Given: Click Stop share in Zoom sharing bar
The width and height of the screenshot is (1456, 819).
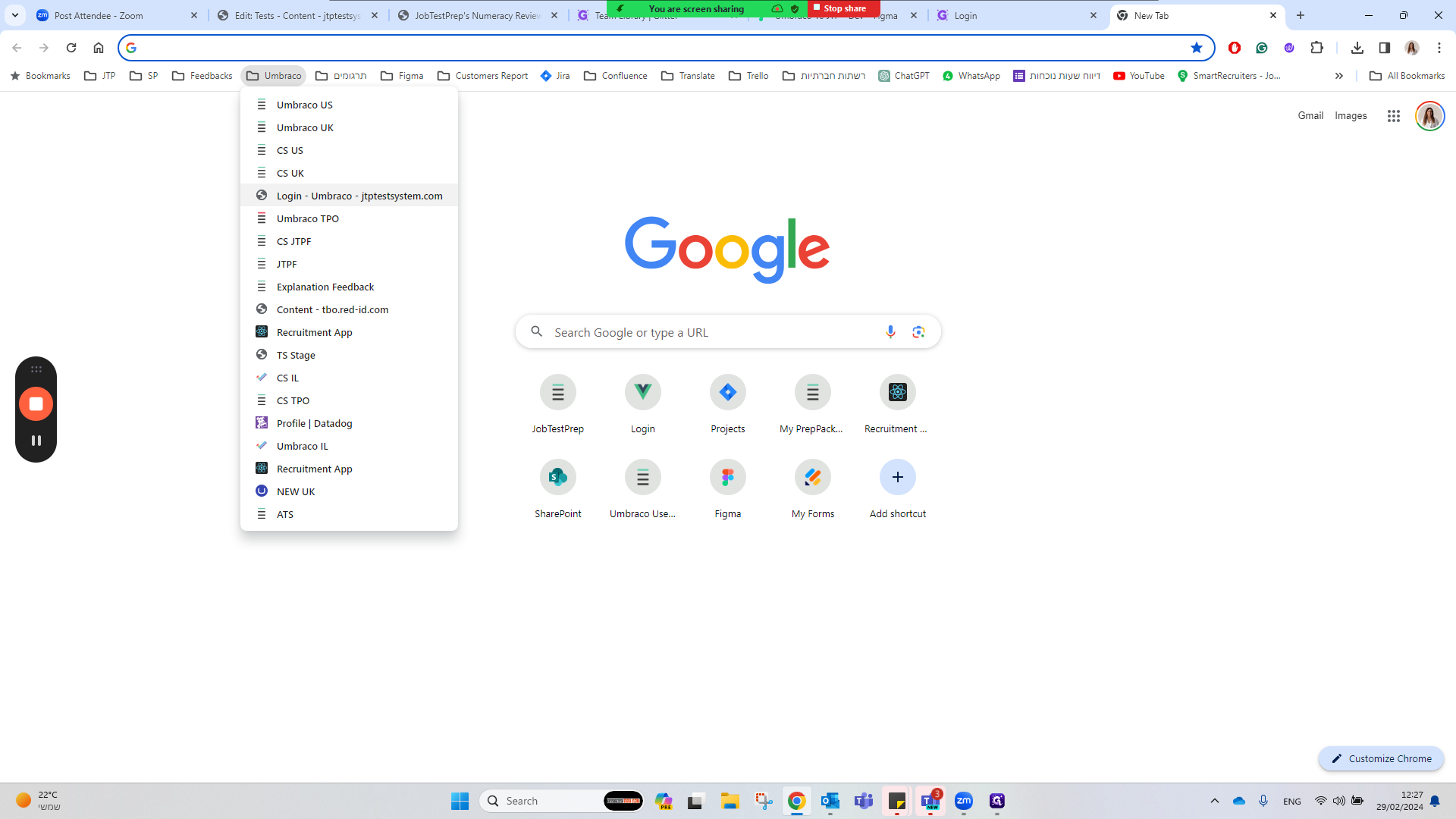Looking at the screenshot, I should [844, 8].
